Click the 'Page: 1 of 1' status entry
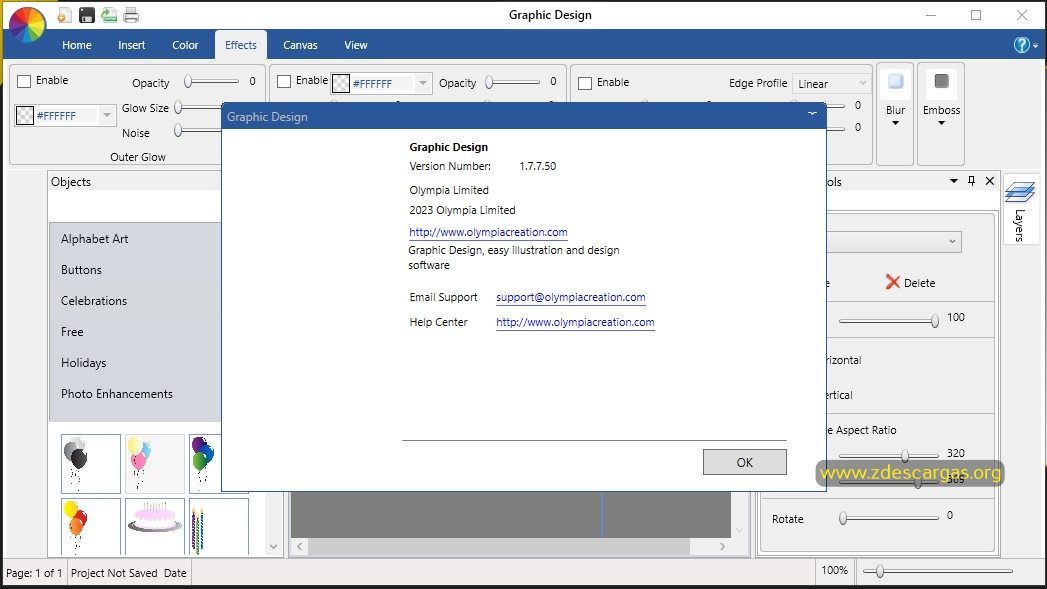The height and width of the screenshot is (589, 1047). (34, 573)
